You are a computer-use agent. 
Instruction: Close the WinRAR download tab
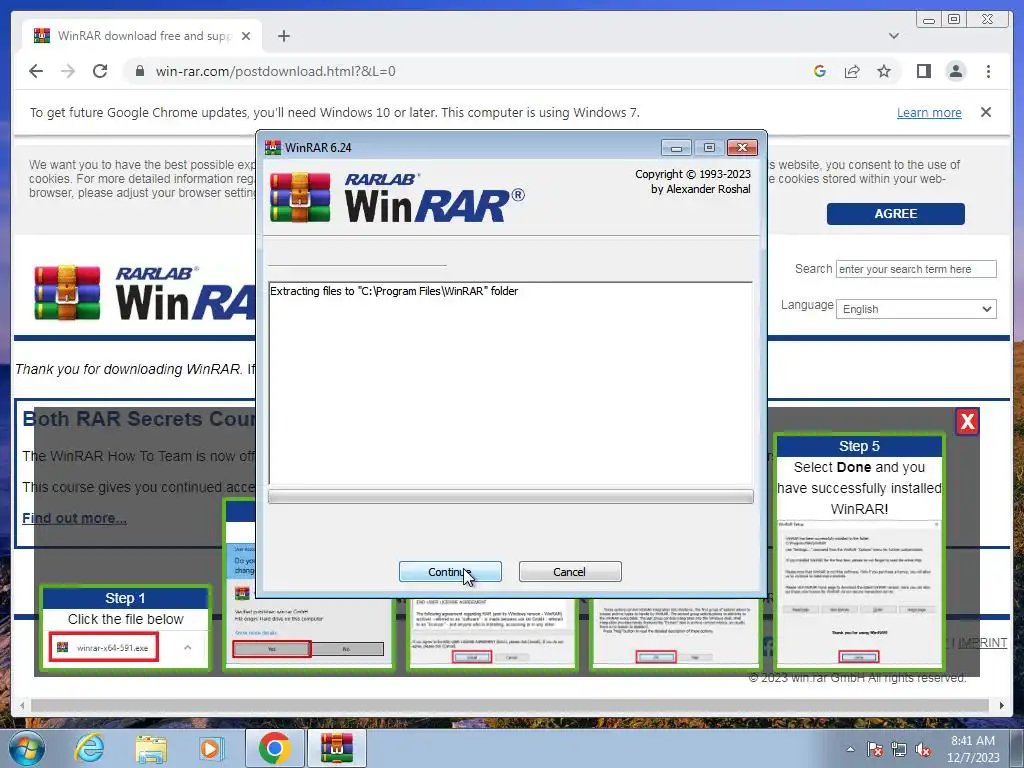246,36
